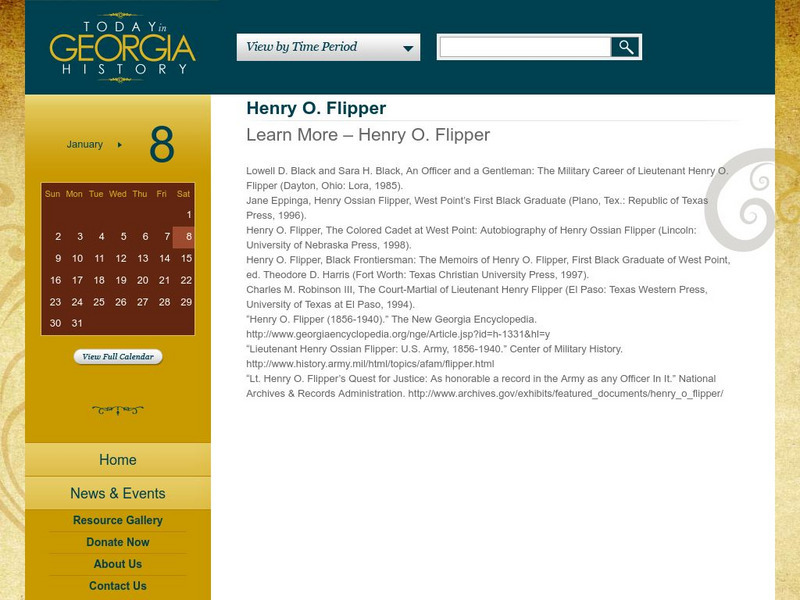Open the Today in Georgia History logo
The height and width of the screenshot is (600, 800).
[x=122, y=47]
